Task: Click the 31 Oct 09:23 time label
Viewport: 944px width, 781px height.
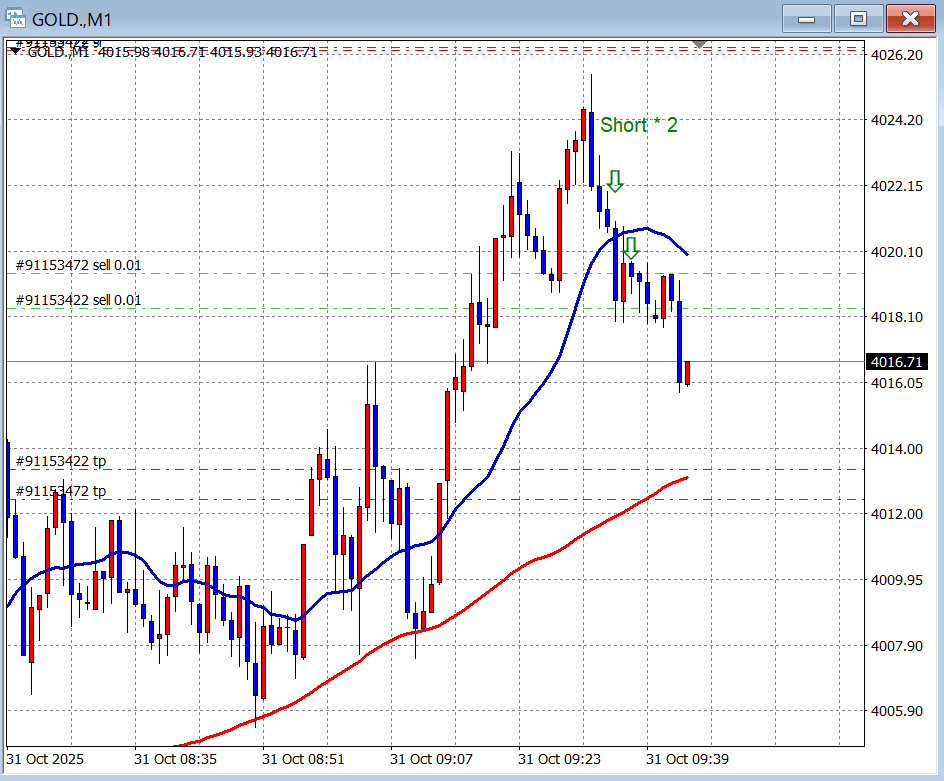Action: pyautogui.click(x=559, y=759)
